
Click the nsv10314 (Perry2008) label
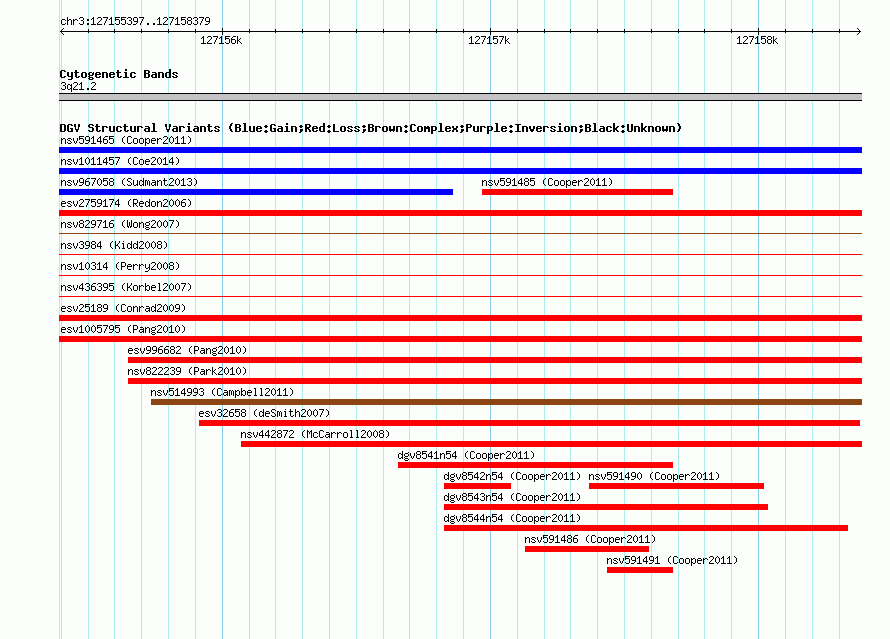(x=120, y=266)
